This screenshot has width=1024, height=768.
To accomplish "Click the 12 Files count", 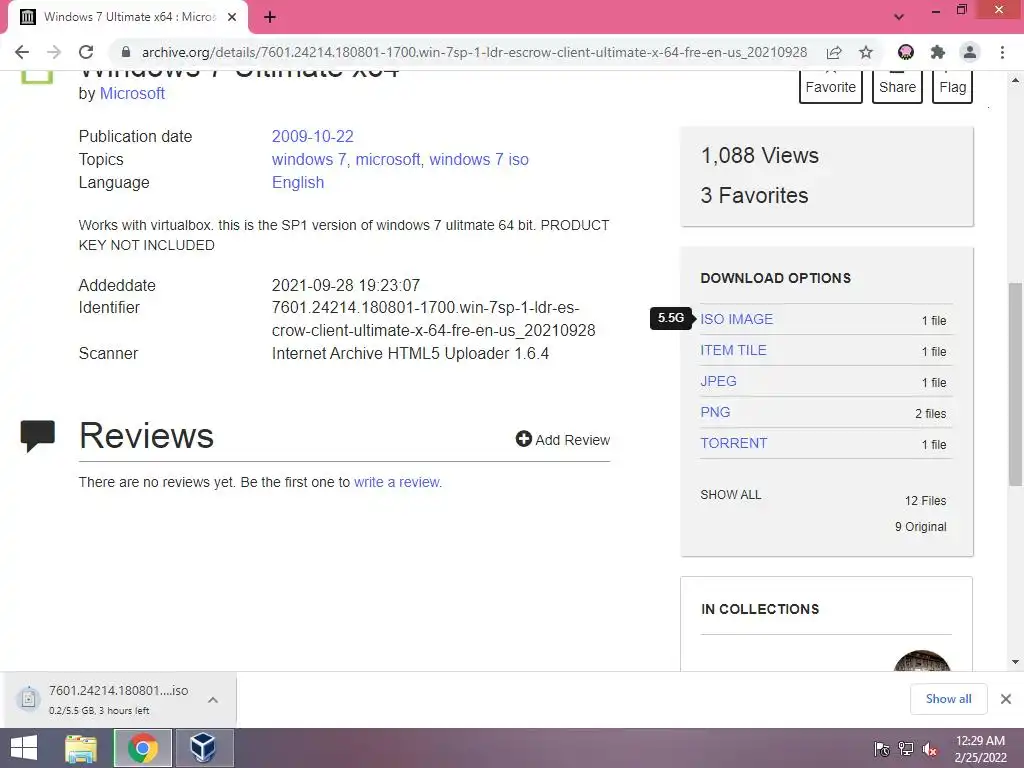I will click(925, 501).
